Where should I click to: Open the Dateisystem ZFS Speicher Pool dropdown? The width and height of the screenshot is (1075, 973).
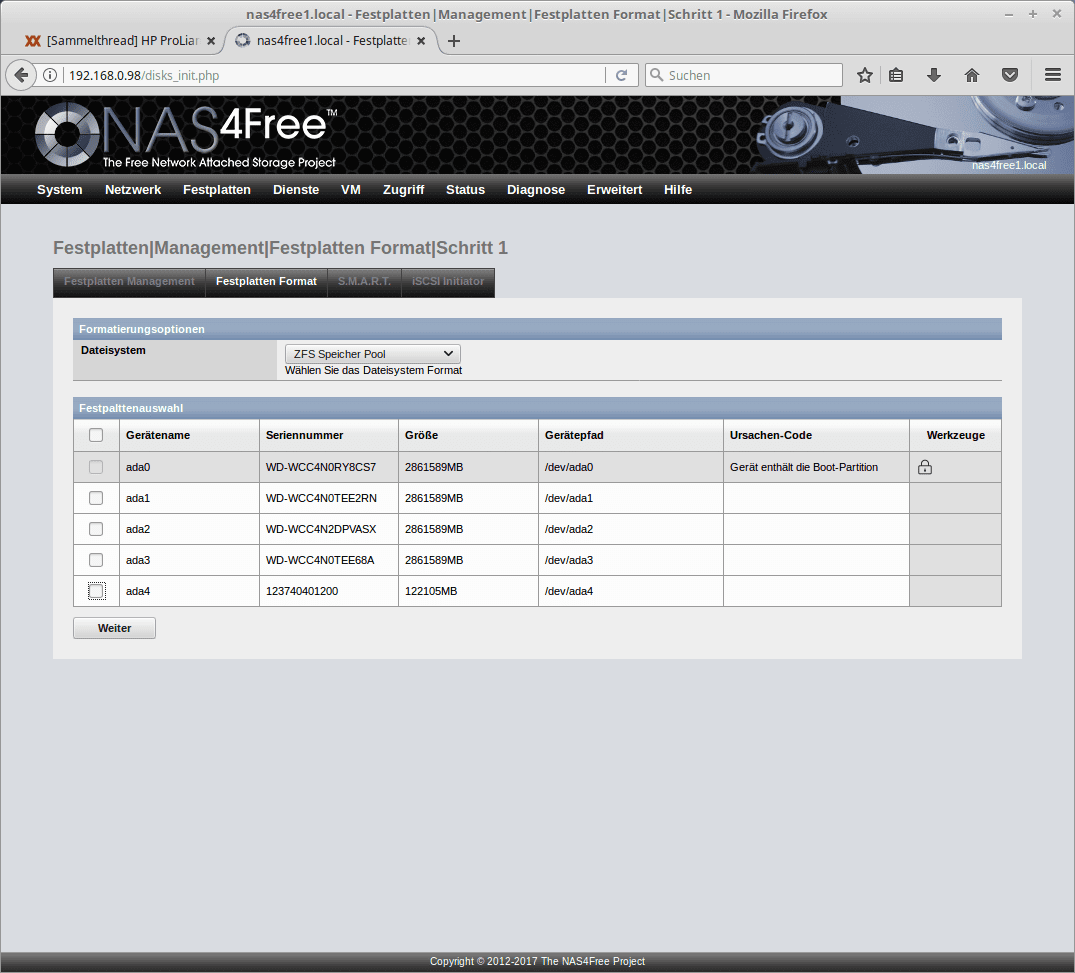click(372, 354)
